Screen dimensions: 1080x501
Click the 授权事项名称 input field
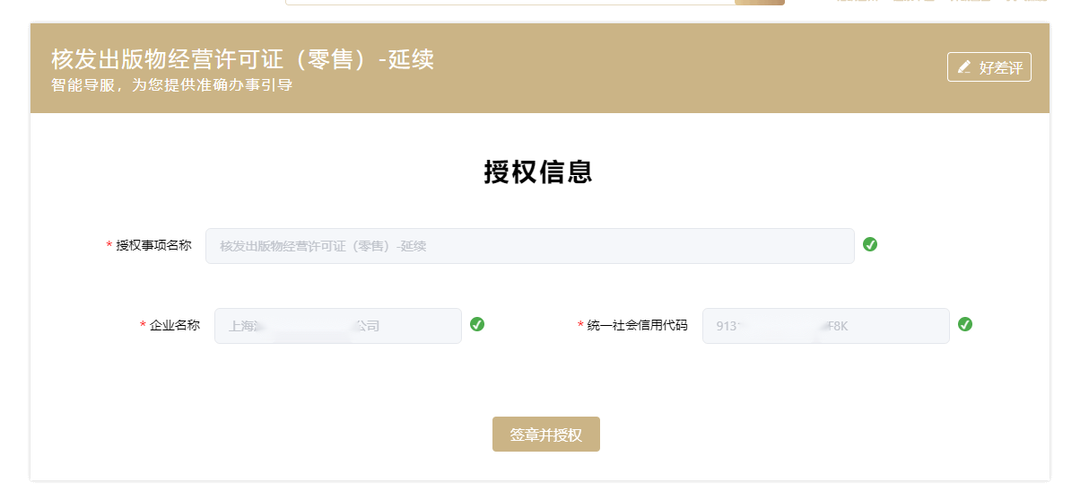[x=530, y=246]
